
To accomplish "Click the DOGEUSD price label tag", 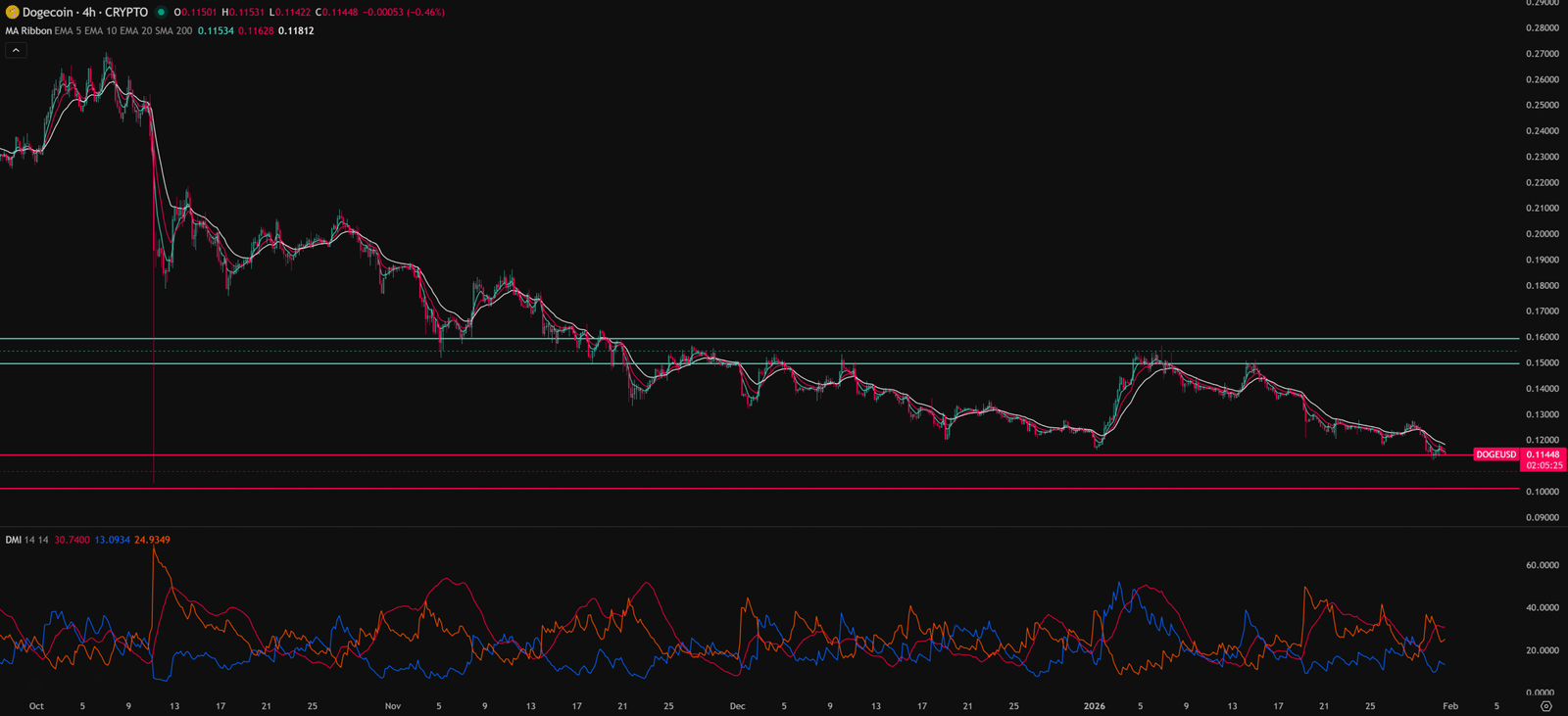I will coord(1495,454).
